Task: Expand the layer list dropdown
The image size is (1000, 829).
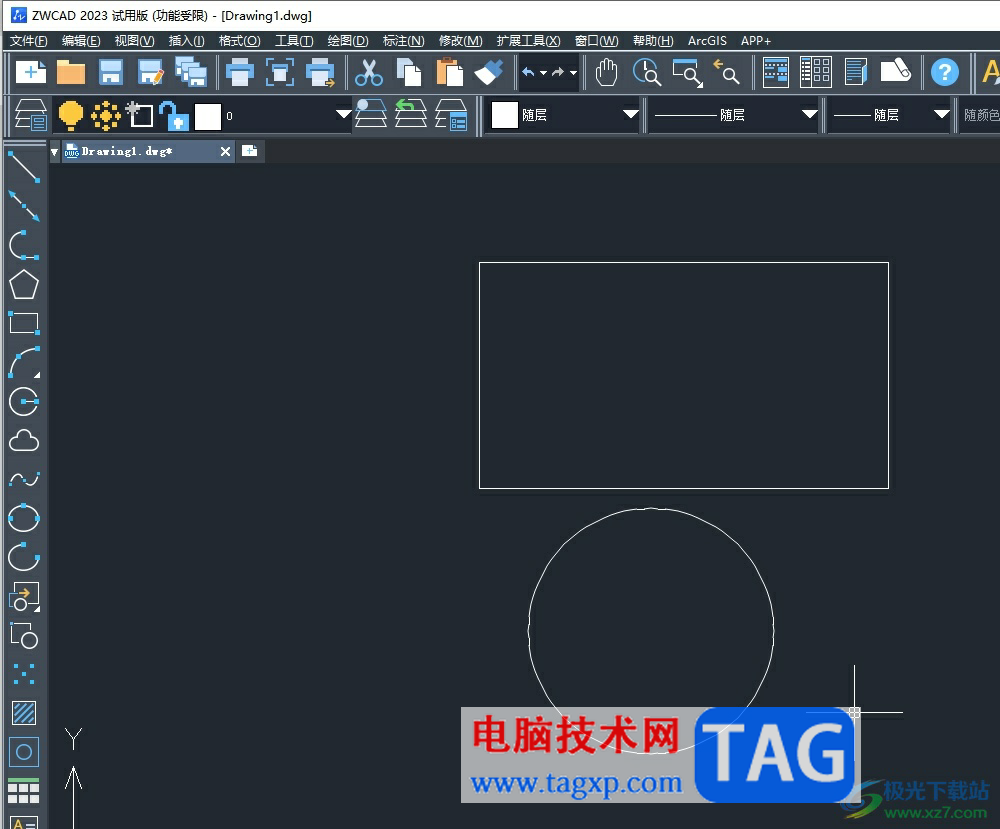Action: (x=343, y=115)
